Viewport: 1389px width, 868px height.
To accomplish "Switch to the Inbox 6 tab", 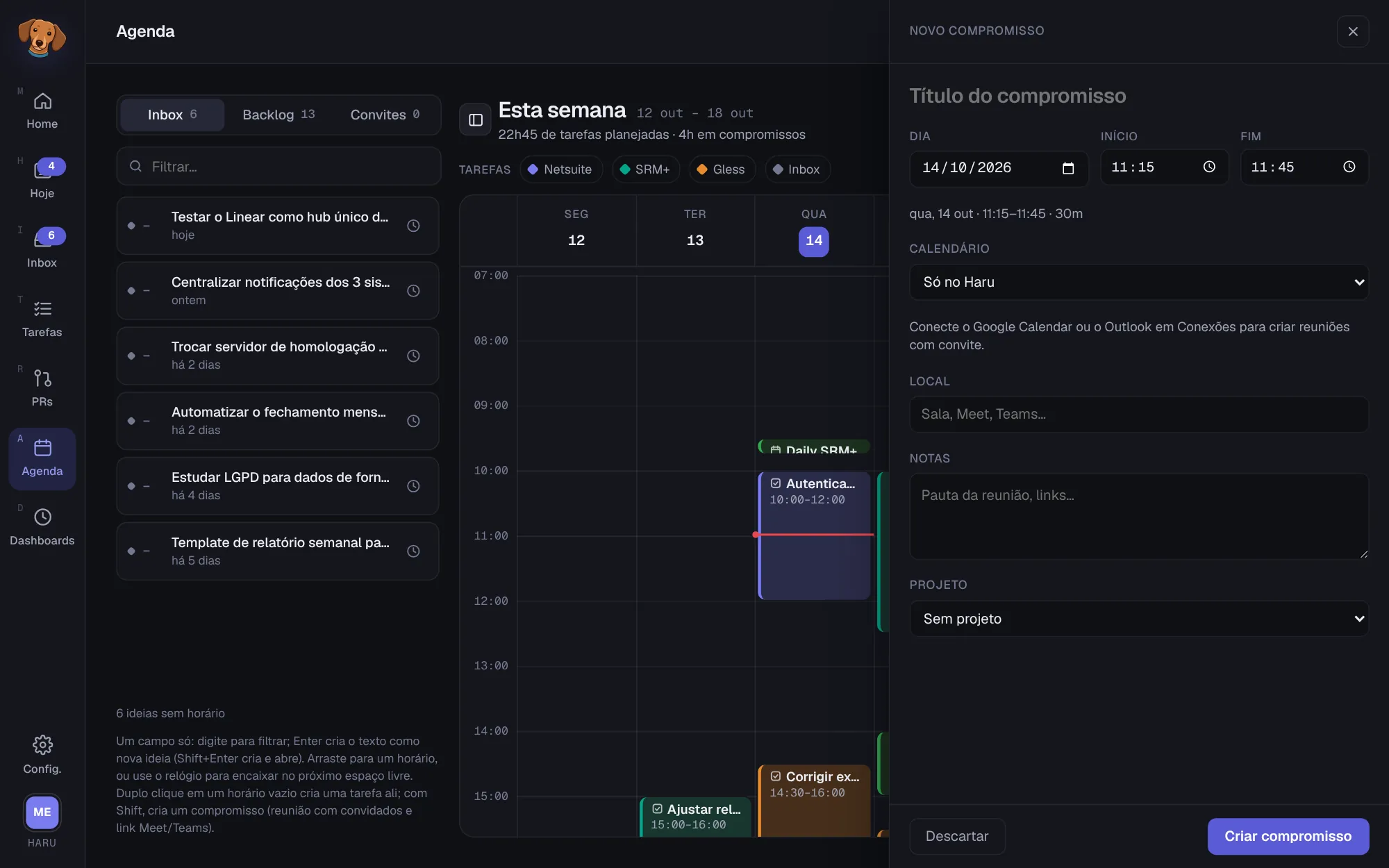I will pyautogui.click(x=172, y=115).
